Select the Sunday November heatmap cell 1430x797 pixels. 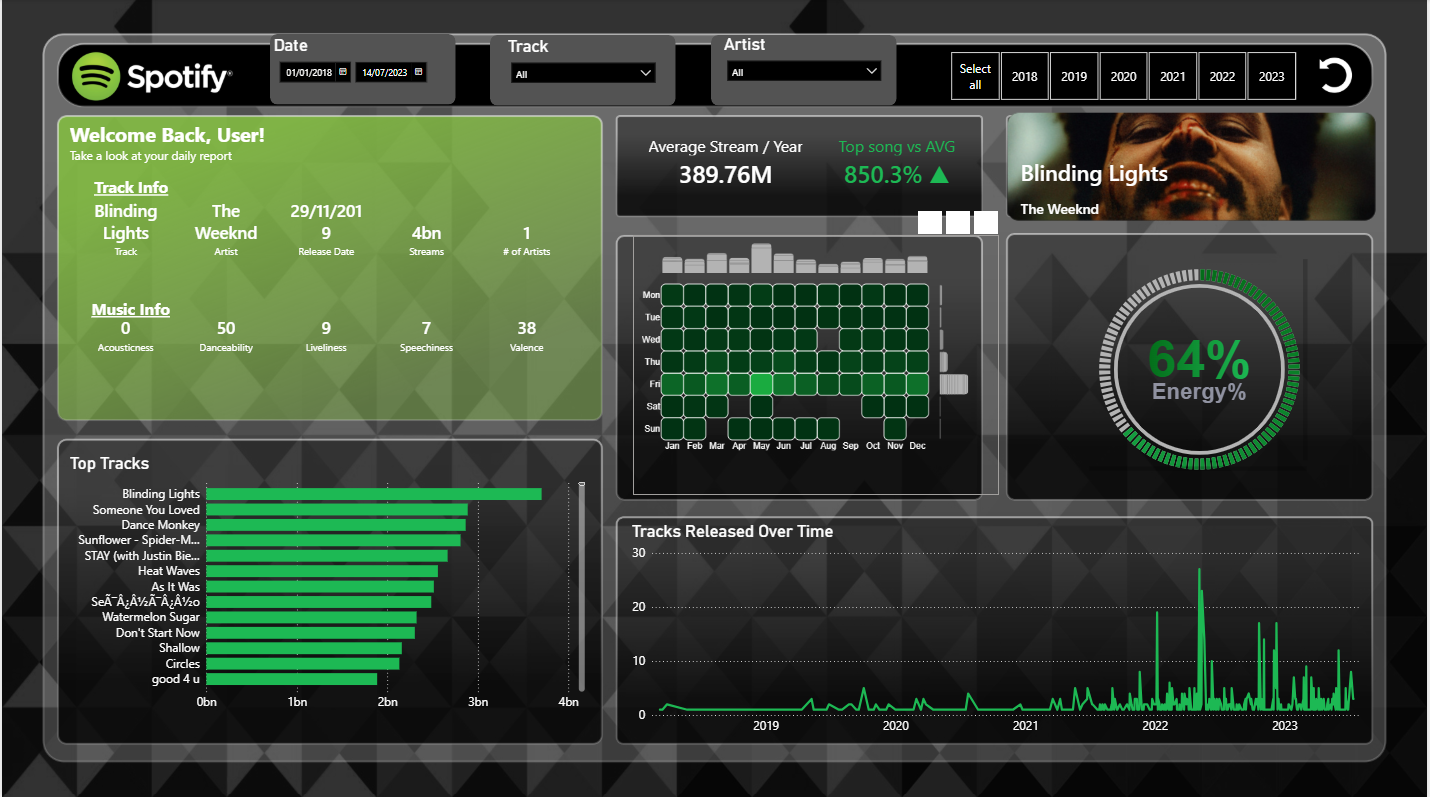click(895, 429)
